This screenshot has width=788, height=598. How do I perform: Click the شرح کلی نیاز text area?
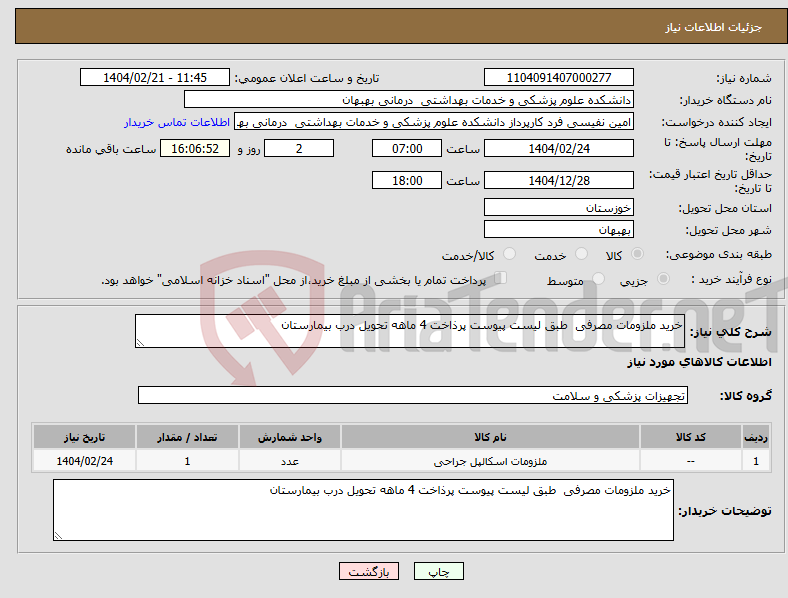tap(410, 331)
